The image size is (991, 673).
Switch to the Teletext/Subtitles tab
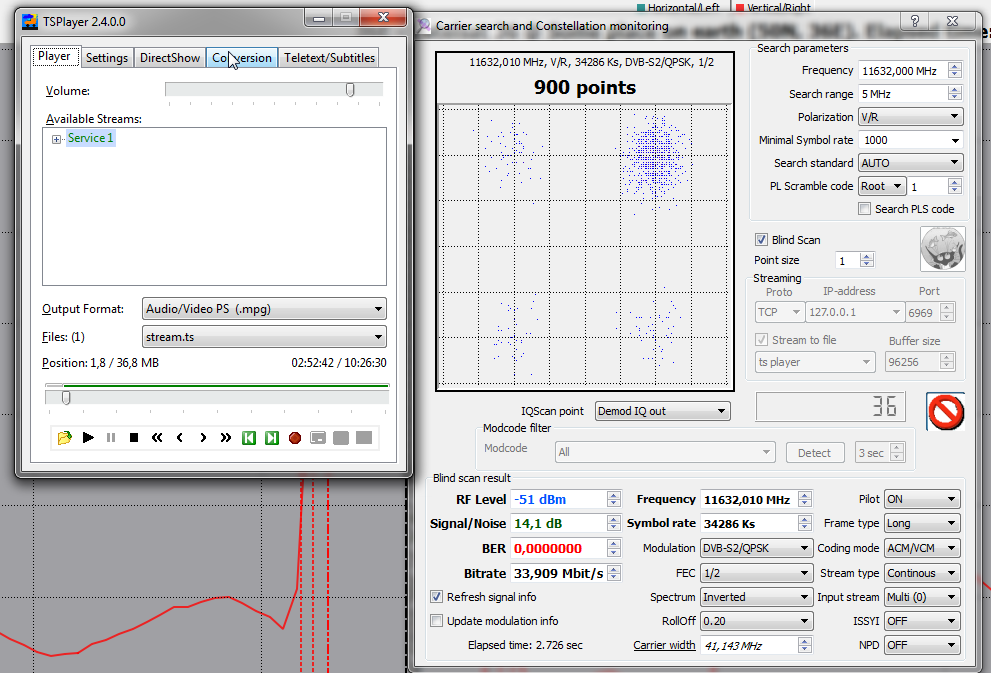(x=329, y=58)
